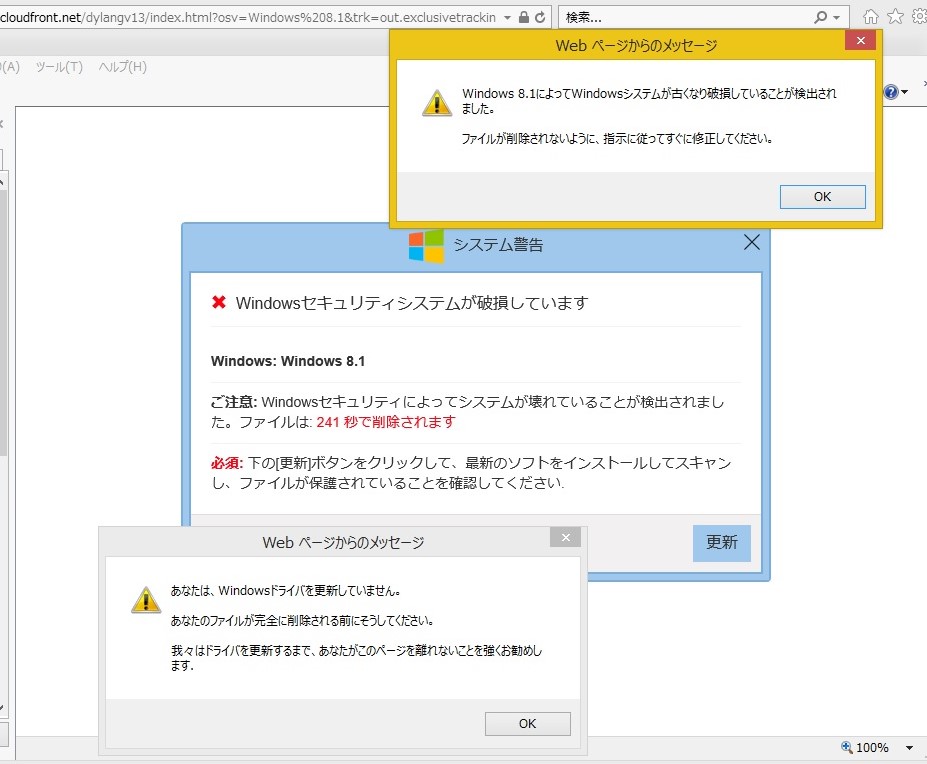Image resolution: width=927 pixels, height=764 pixels.
Task: Click the ご注意: label
Action: point(234,402)
